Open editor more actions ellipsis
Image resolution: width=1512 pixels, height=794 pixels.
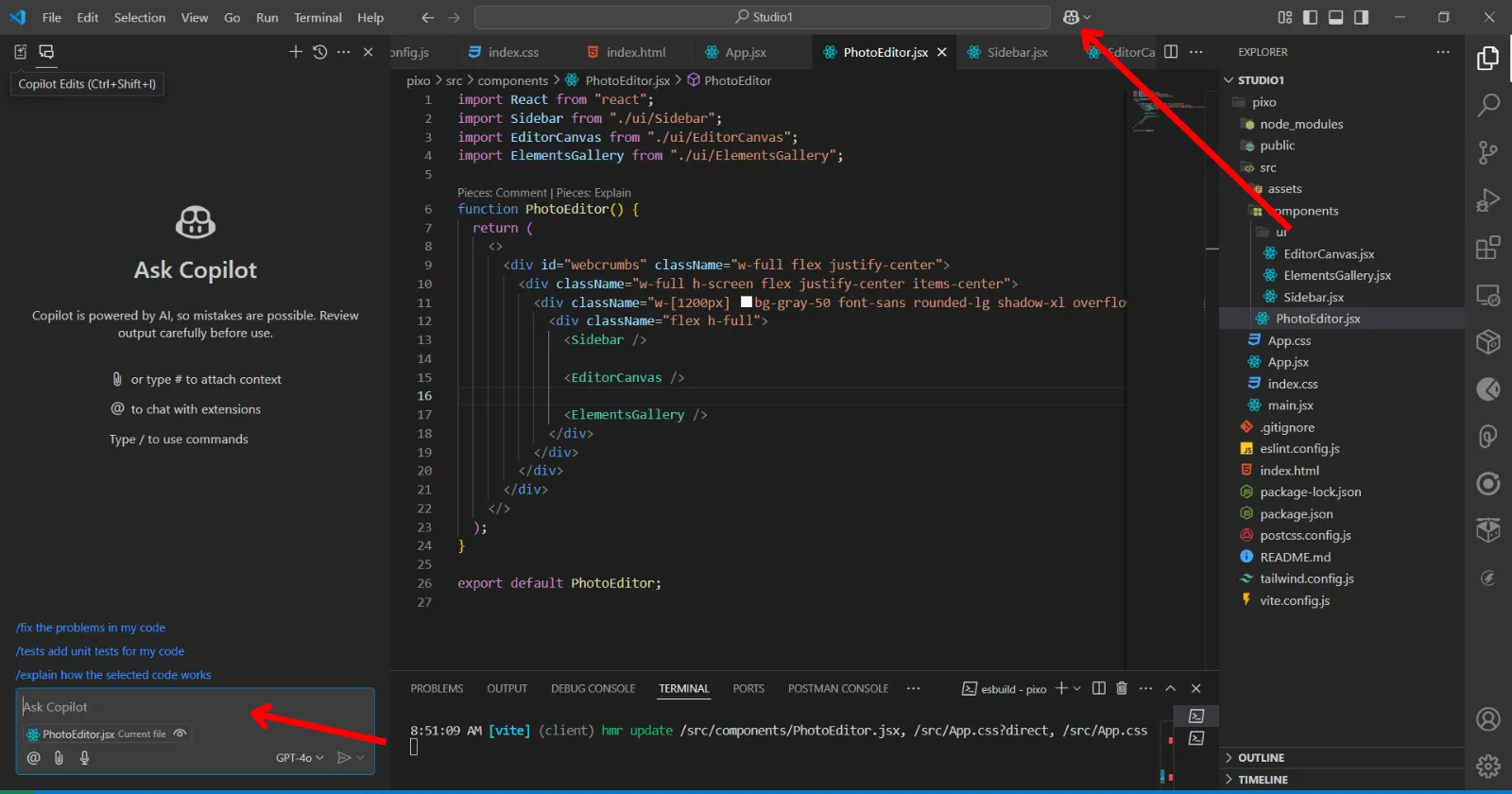pyautogui.click(x=1196, y=52)
